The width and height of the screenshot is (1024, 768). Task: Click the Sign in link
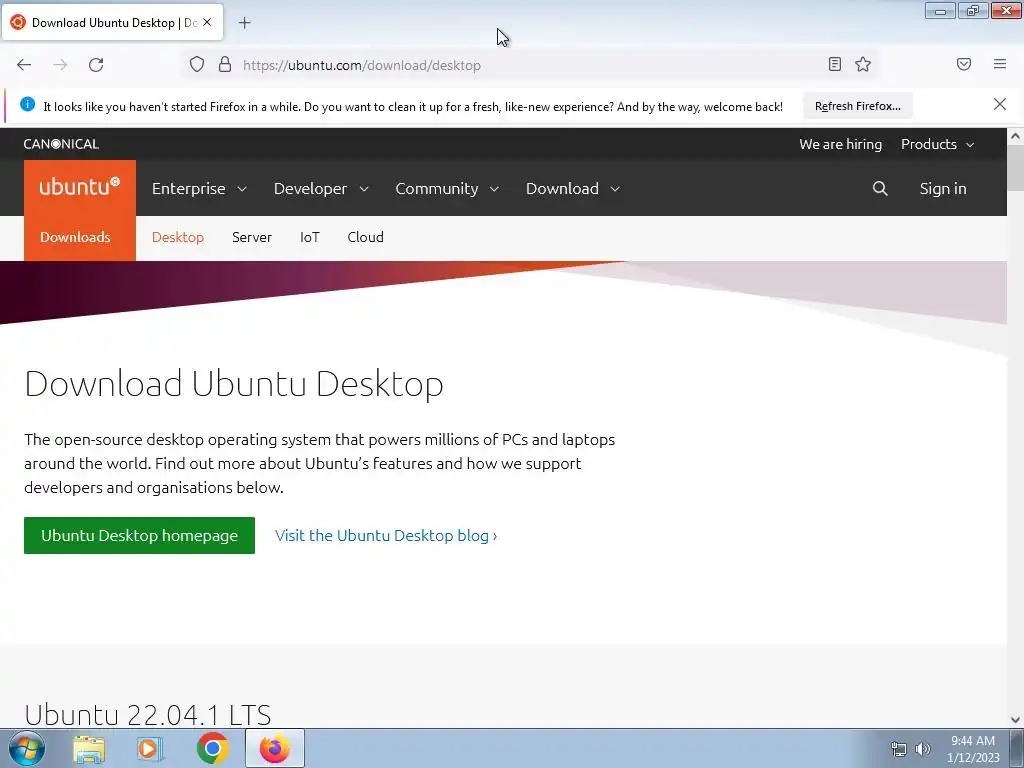coord(942,189)
